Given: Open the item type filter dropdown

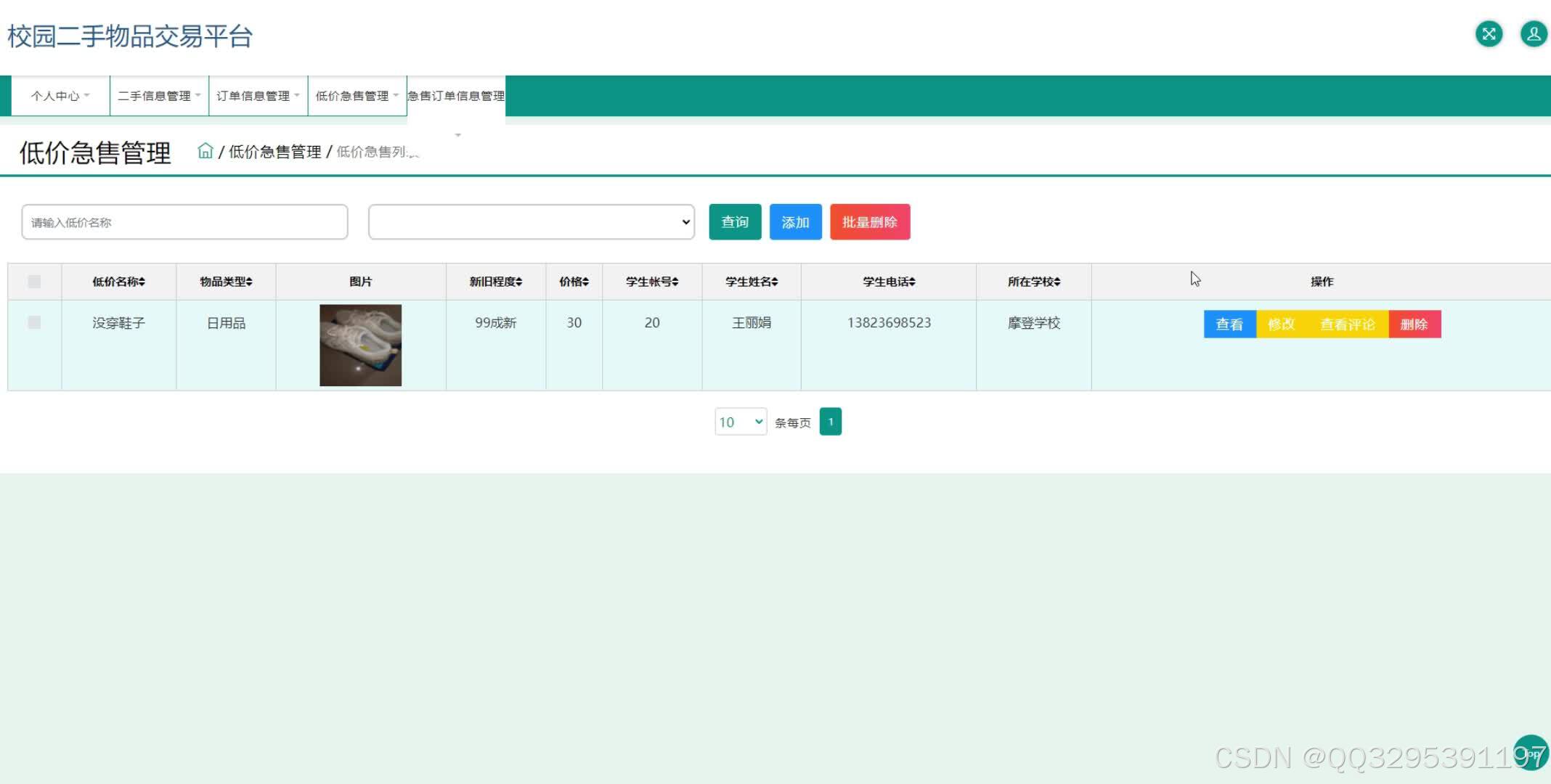Looking at the screenshot, I should pyautogui.click(x=532, y=222).
